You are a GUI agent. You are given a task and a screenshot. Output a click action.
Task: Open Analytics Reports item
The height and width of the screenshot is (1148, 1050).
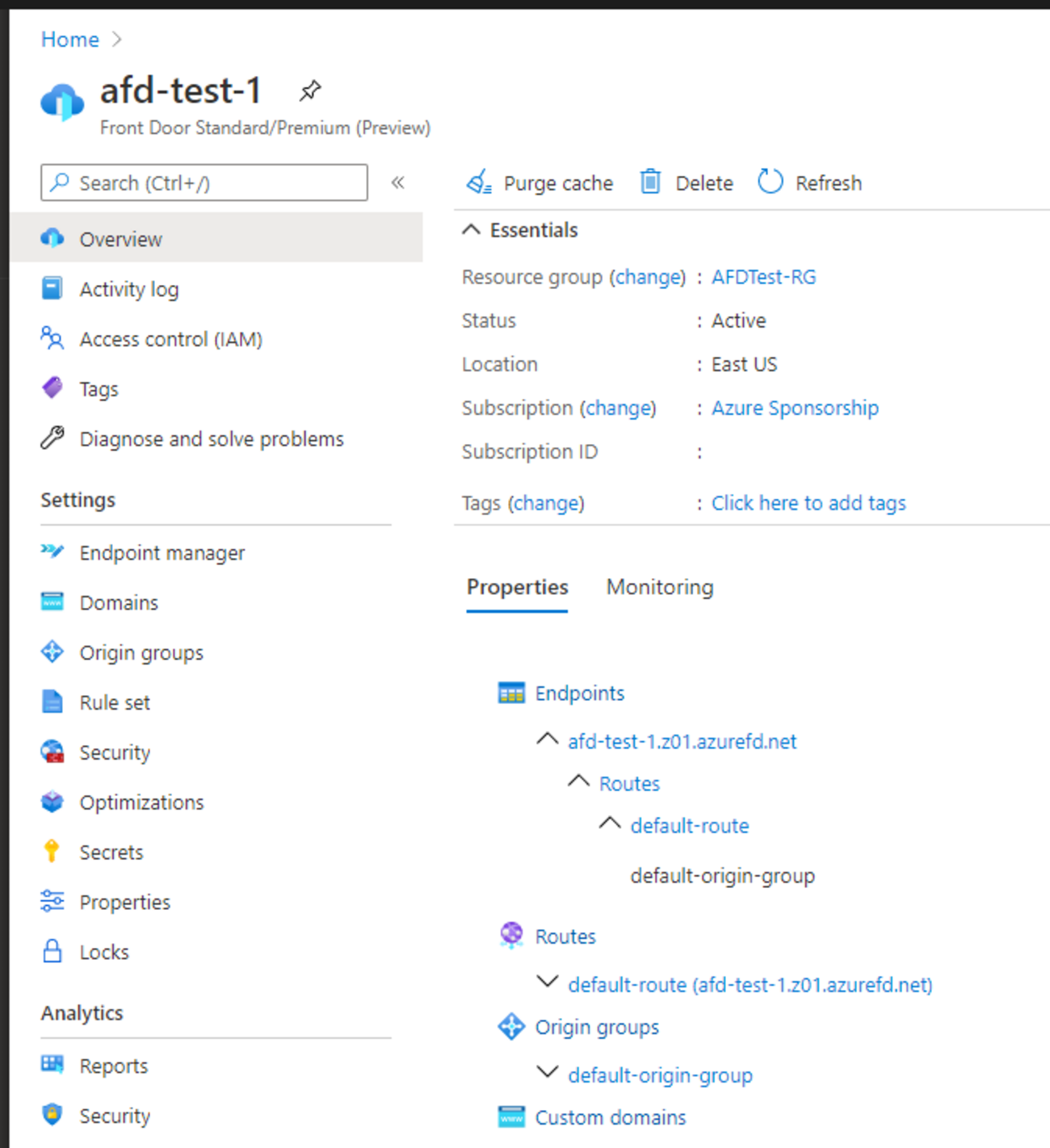[x=113, y=1066]
